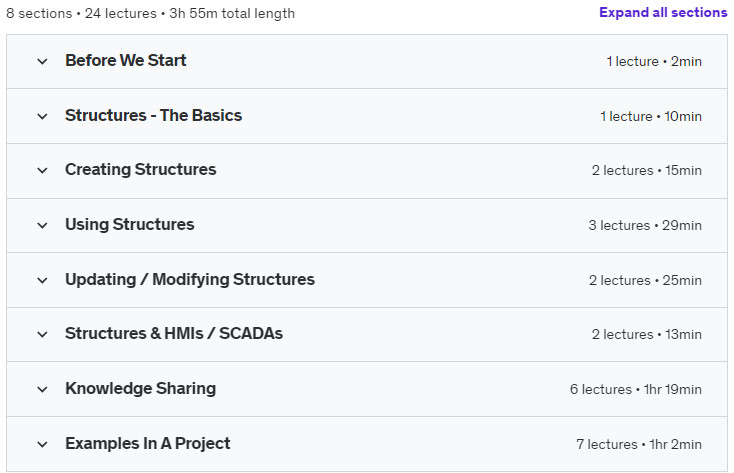Open chevron next to Using Structures

click(42, 225)
